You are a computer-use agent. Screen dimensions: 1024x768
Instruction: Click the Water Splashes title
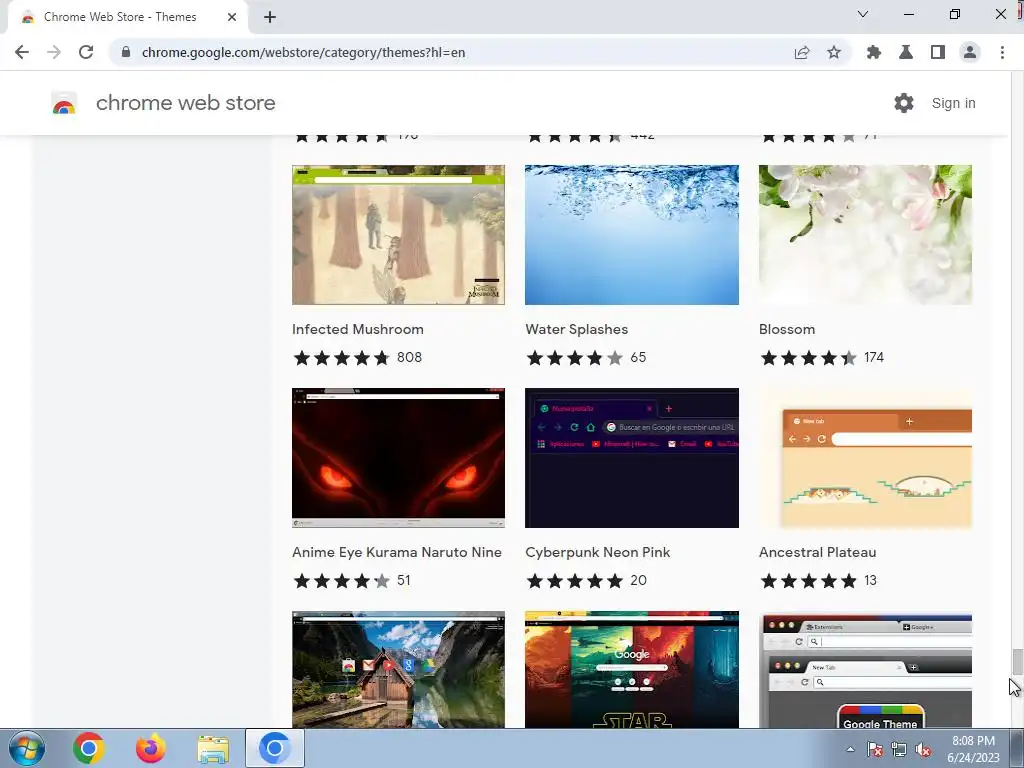coord(577,329)
